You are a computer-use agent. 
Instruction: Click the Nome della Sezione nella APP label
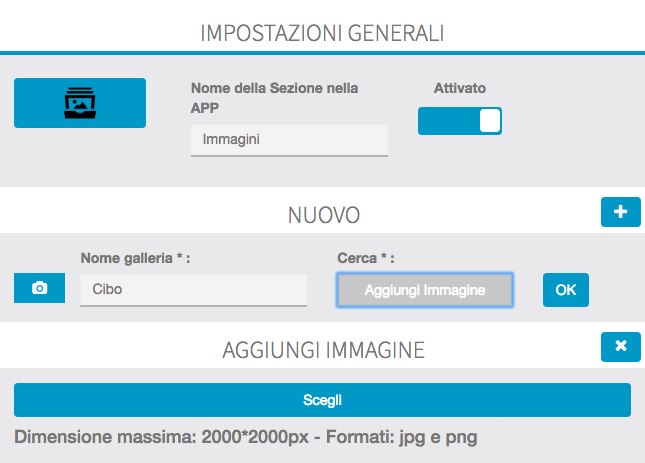(274, 98)
